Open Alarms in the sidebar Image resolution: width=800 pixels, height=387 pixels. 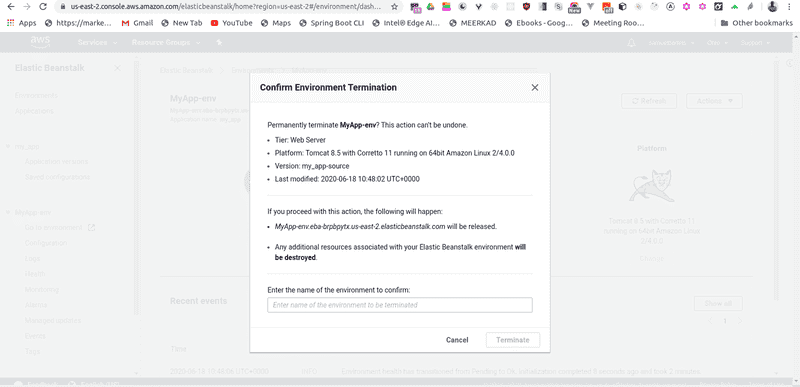[36, 305]
